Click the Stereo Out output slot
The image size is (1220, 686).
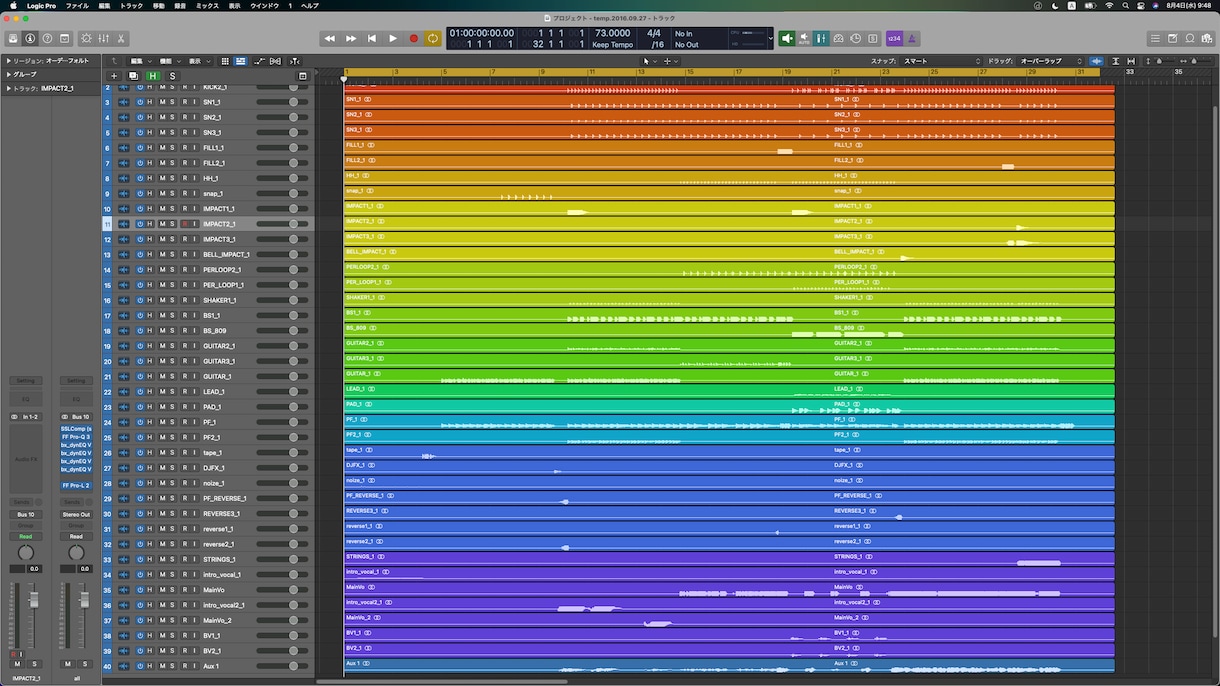pyautogui.click(x=76, y=515)
